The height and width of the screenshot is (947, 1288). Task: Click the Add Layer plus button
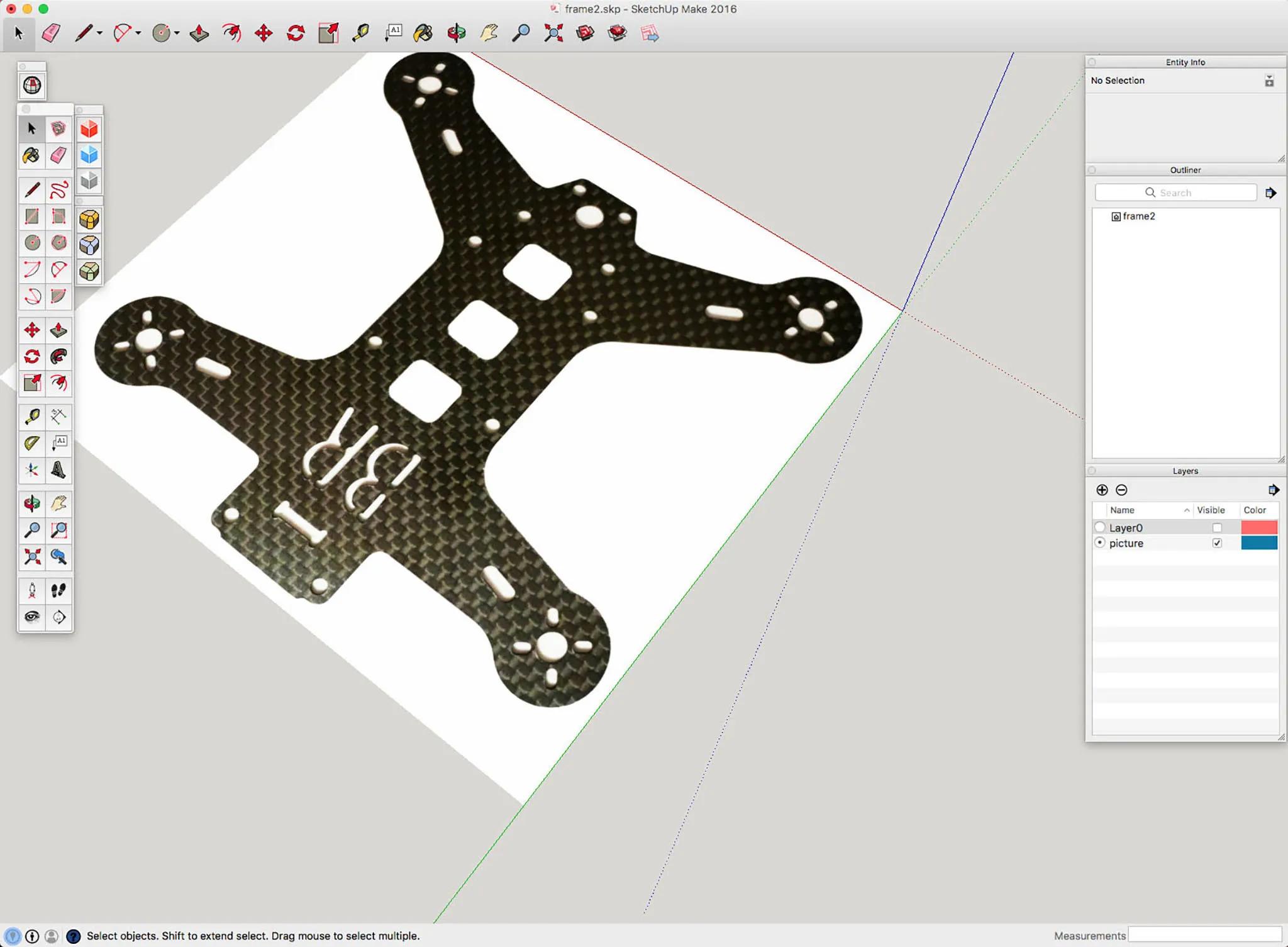(x=1102, y=490)
